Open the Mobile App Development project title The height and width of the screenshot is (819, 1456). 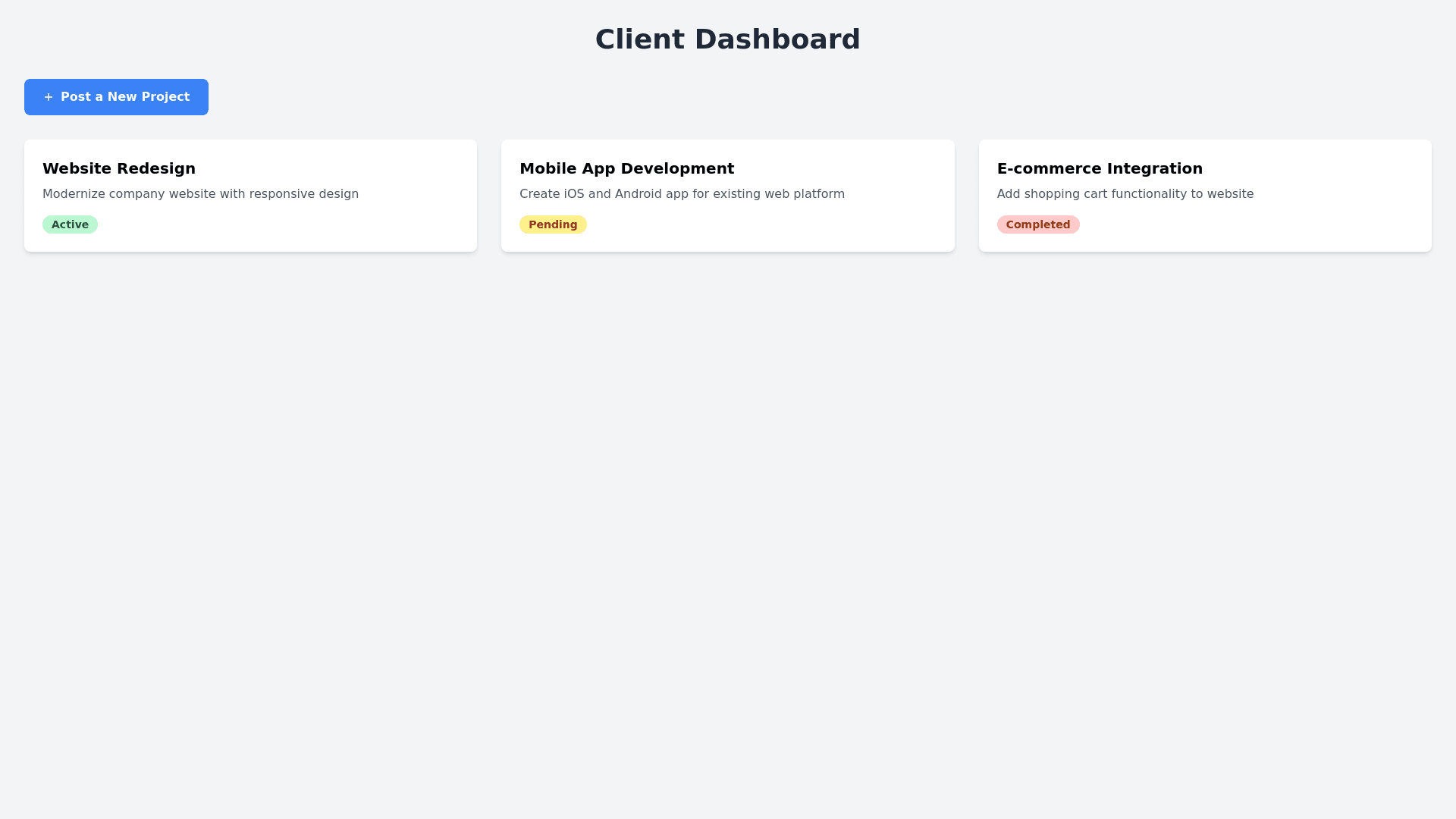(626, 168)
